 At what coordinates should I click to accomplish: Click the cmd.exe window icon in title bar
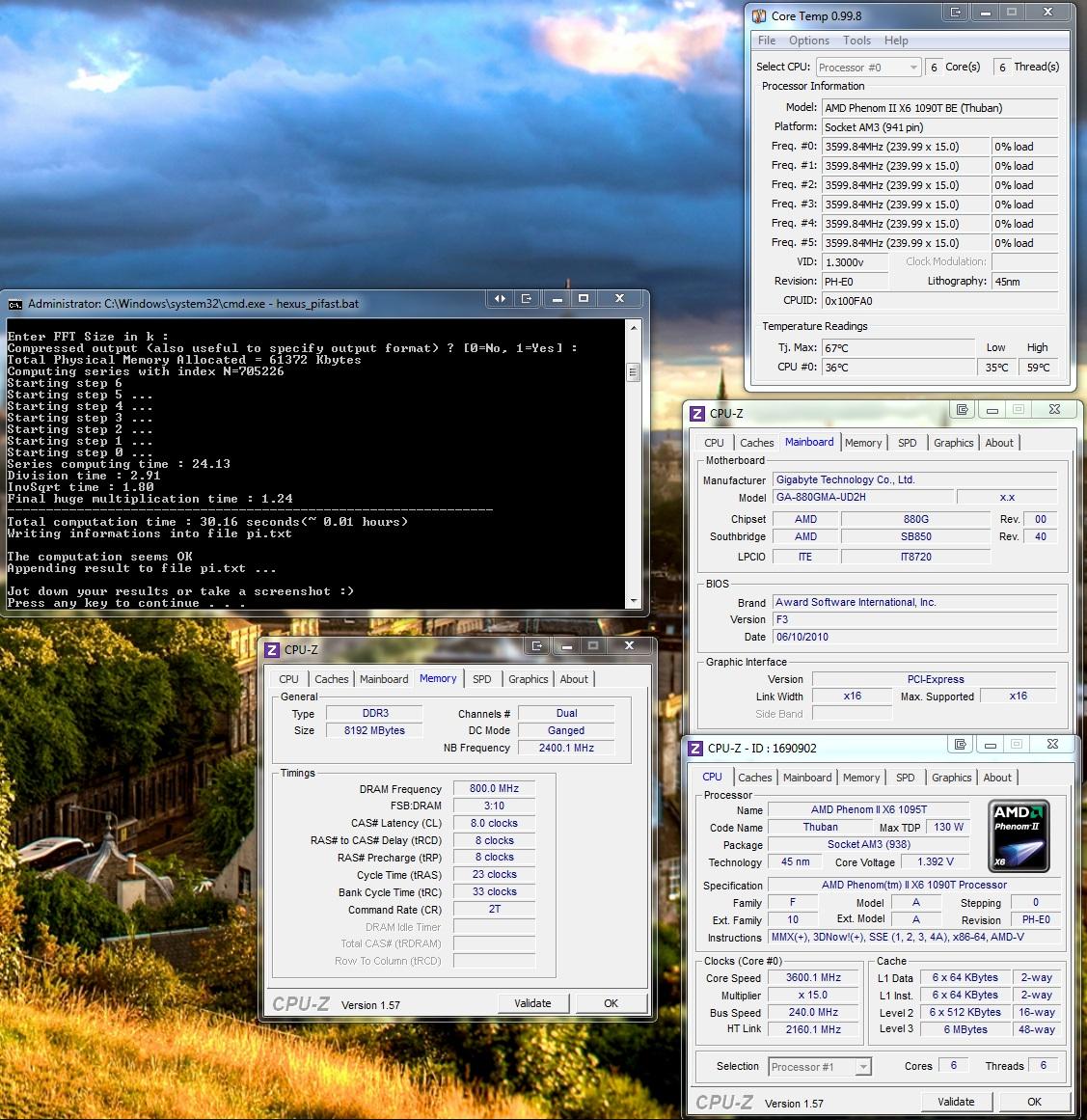coord(15,304)
